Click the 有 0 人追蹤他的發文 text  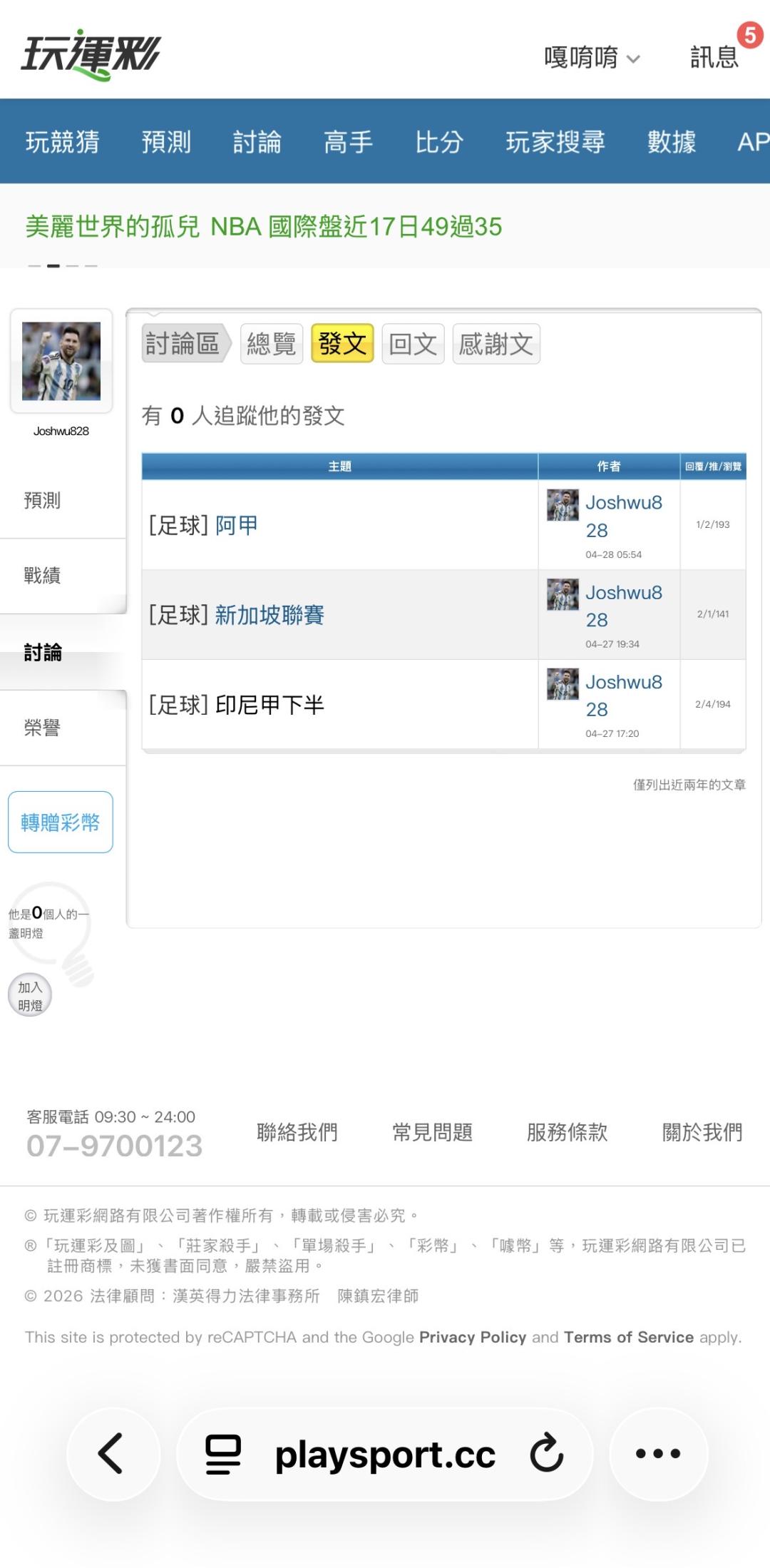coord(243,415)
